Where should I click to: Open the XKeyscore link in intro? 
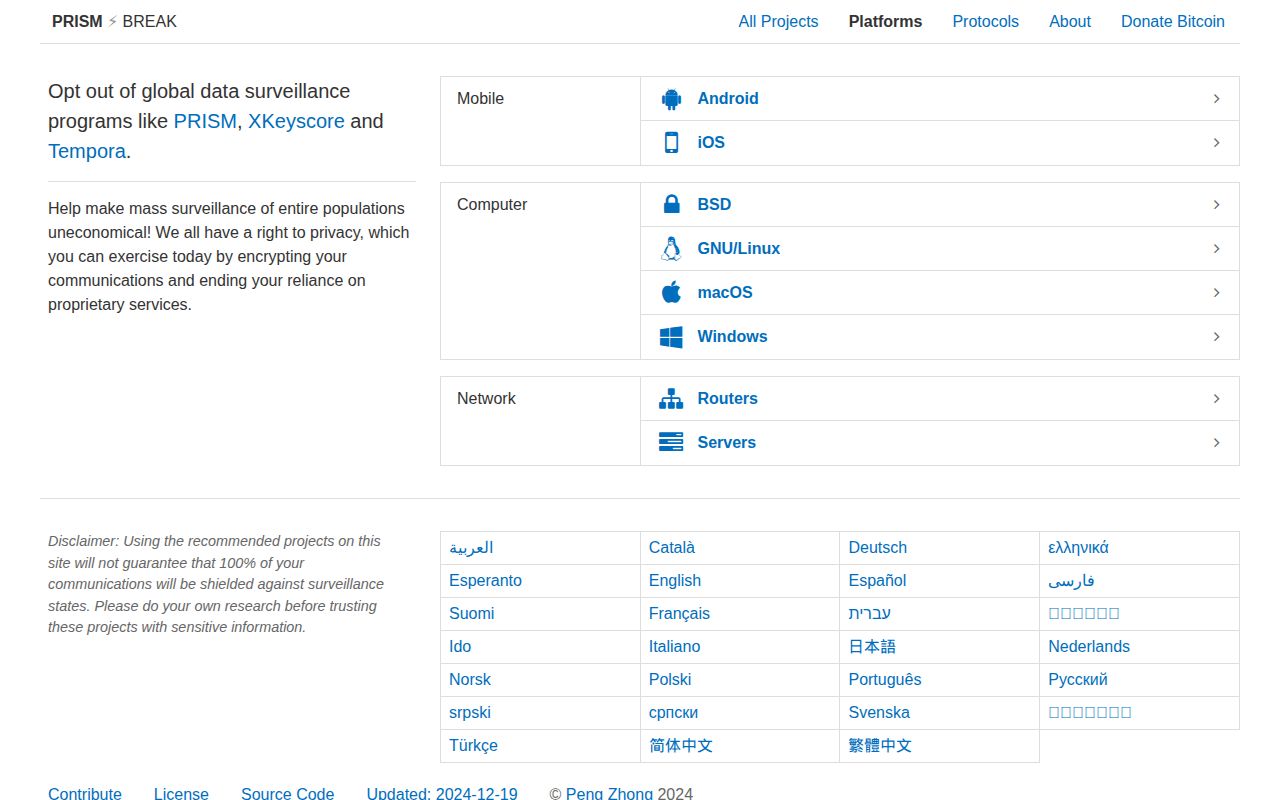[296, 121]
